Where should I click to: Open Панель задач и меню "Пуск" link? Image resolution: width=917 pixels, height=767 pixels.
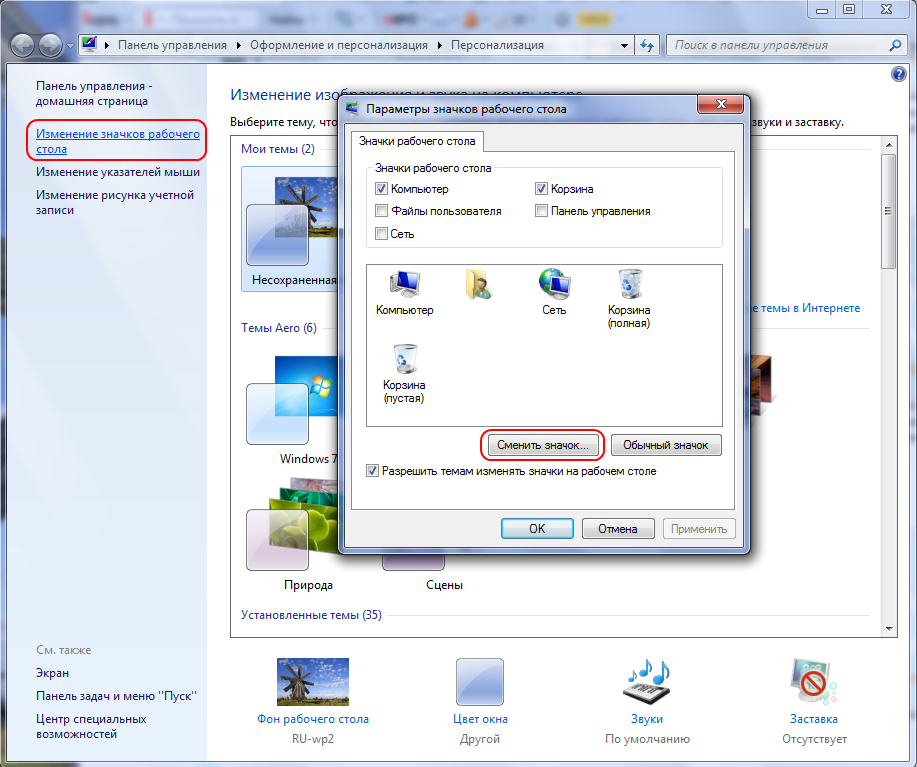point(116,696)
